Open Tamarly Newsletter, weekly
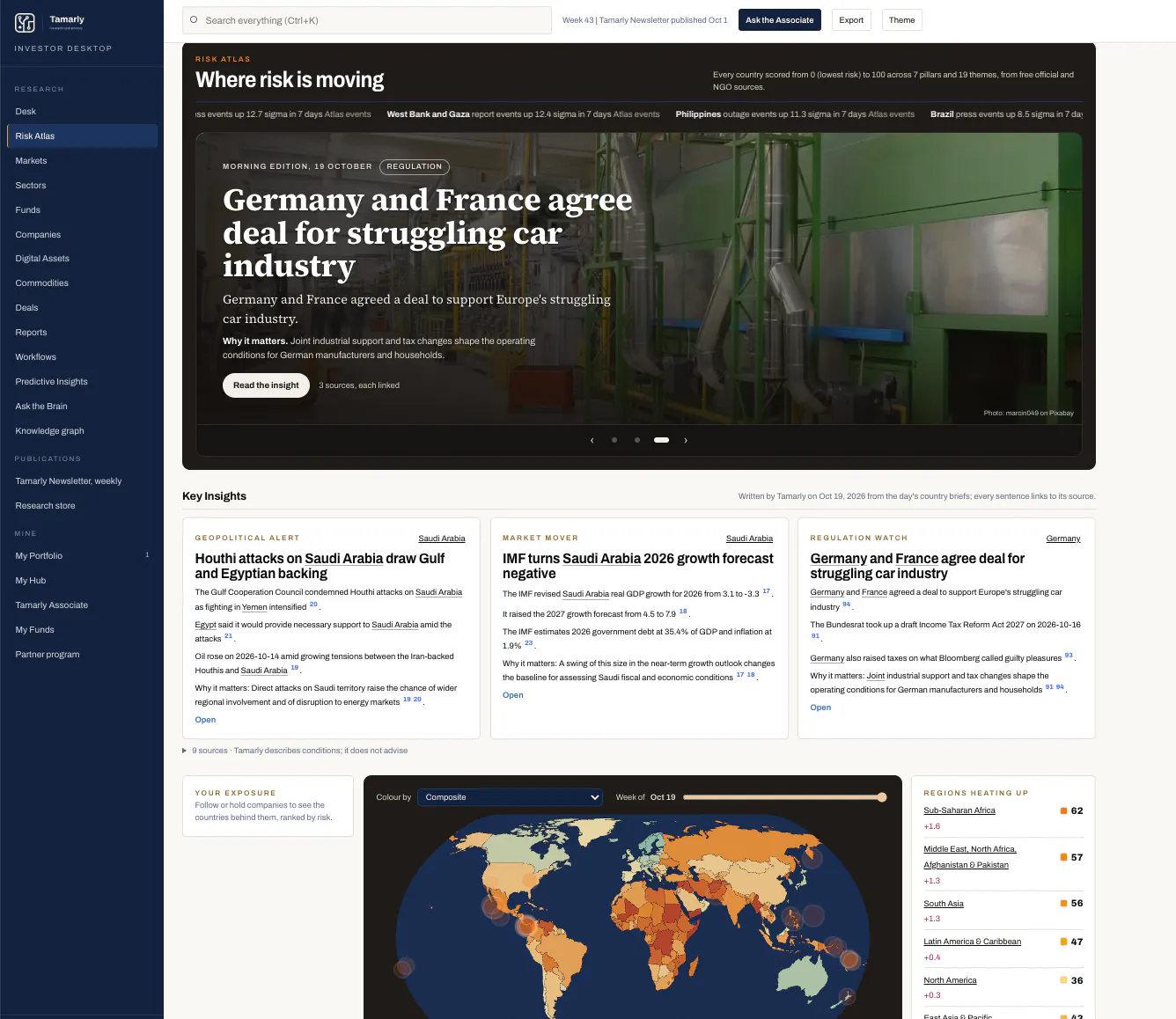This screenshot has width=1176, height=1019. click(x=82, y=481)
